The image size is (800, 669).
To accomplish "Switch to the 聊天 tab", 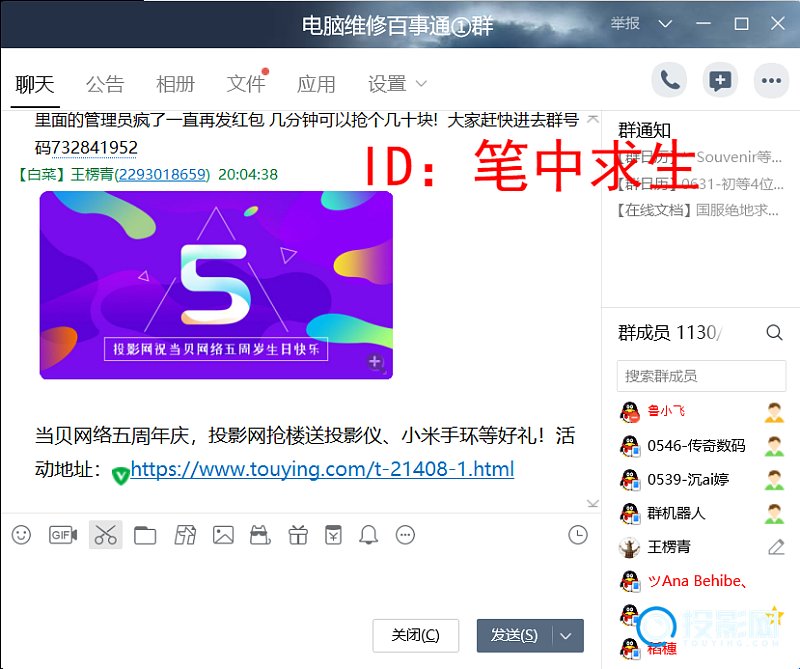I will 35,84.
